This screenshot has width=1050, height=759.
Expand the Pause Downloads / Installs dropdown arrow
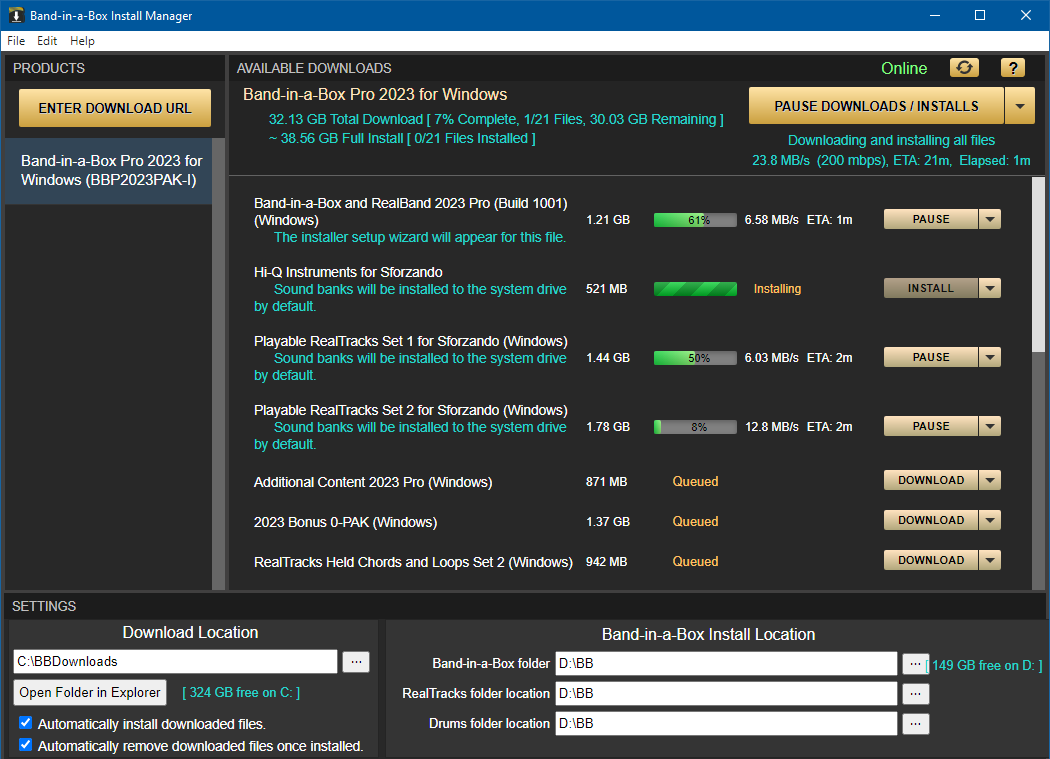(1020, 106)
